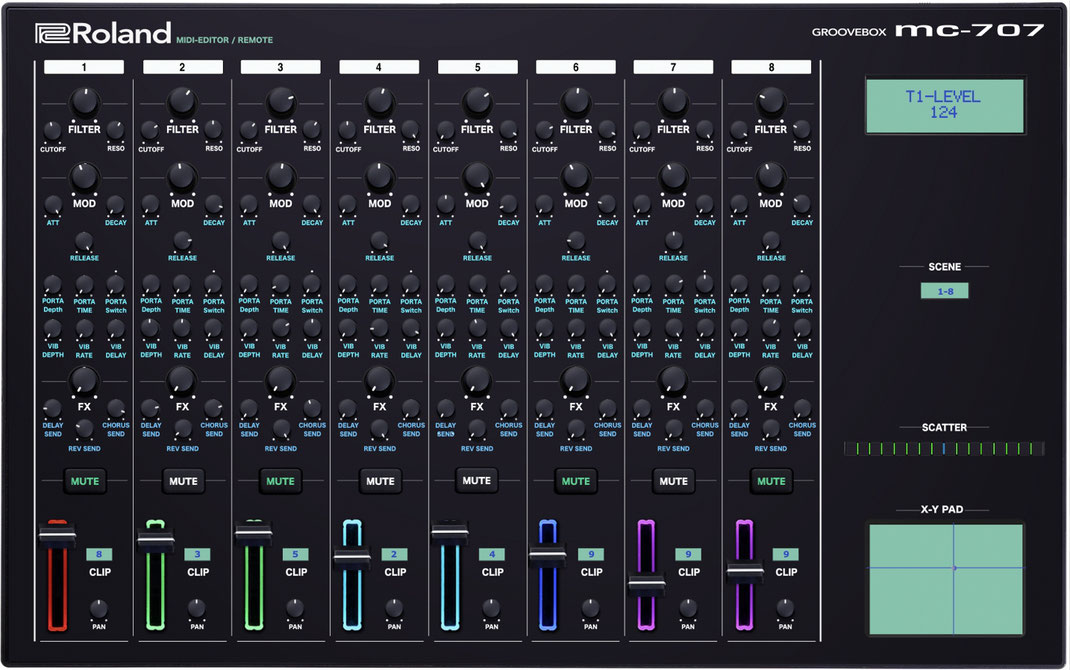Screen dimensions: 1070x670
Task: Open track 7 clip number box
Action: [688, 554]
